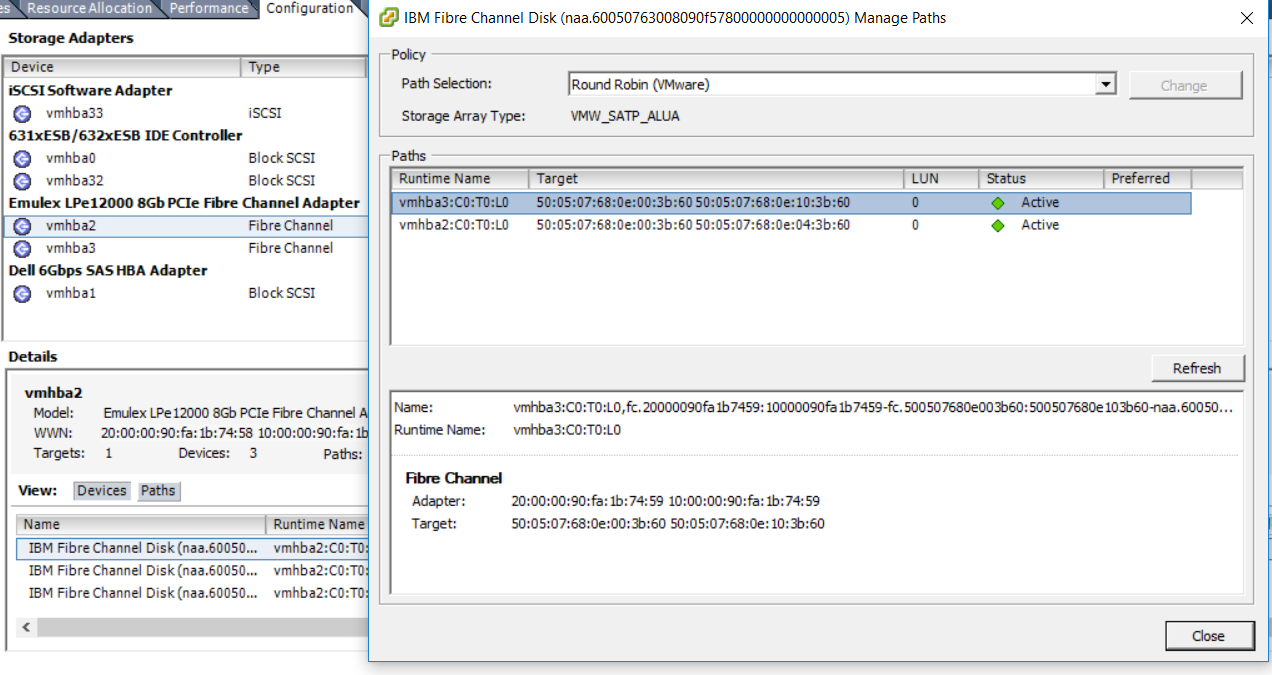Select the vmhba3 Fibre Channel row
1272x675 pixels.
(186, 248)
